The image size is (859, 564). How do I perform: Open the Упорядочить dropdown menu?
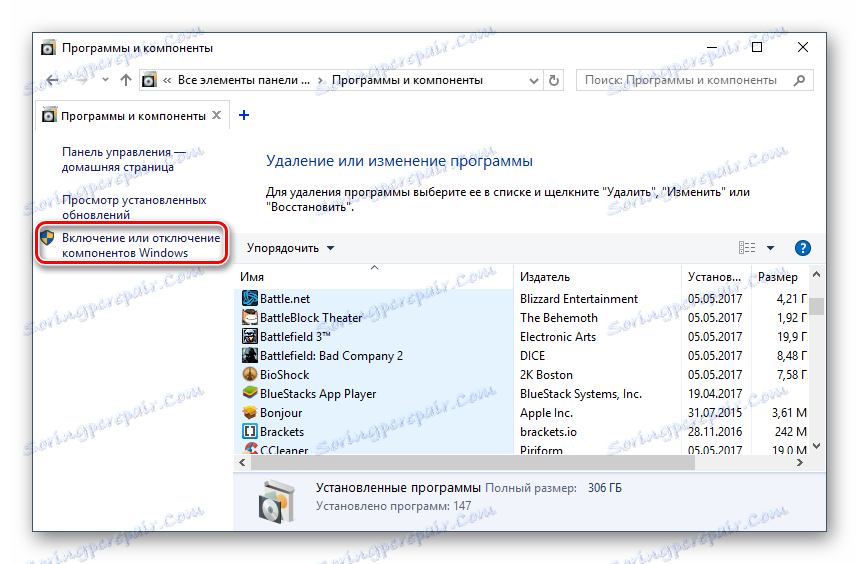(290, 248)
